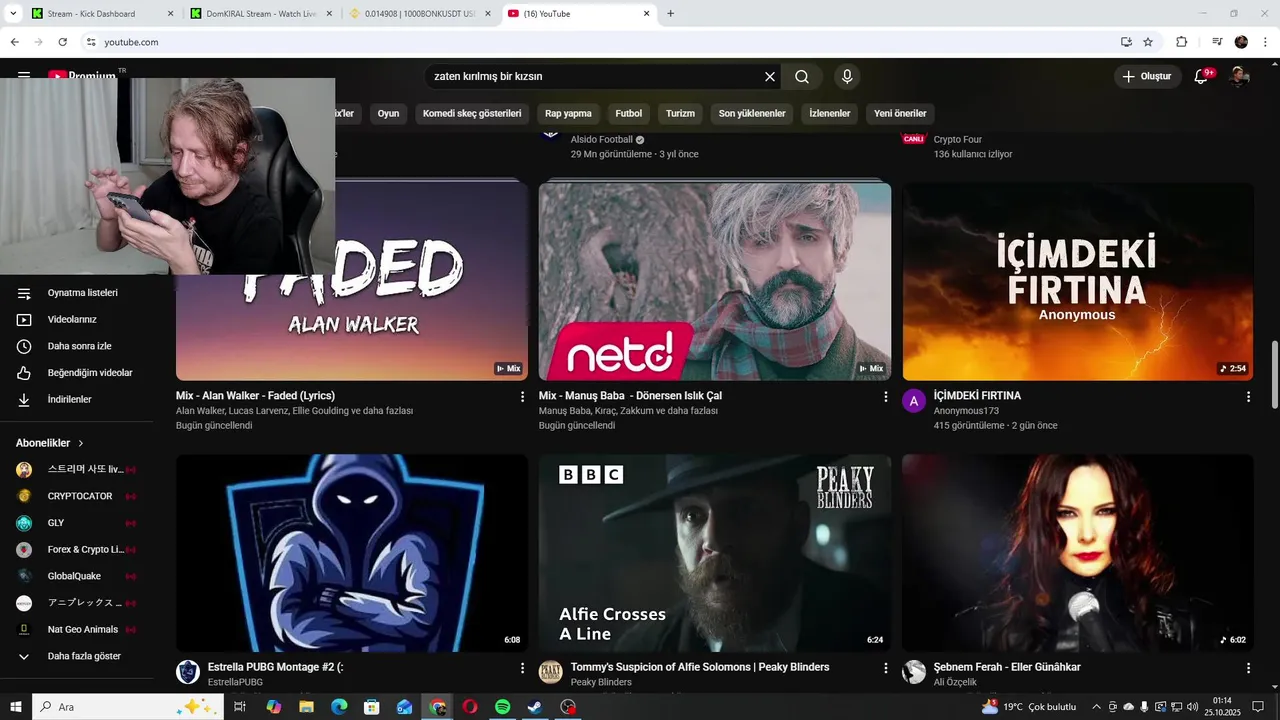
Task: Open the YouTube account avatar menu
Action: (1239, 77)
